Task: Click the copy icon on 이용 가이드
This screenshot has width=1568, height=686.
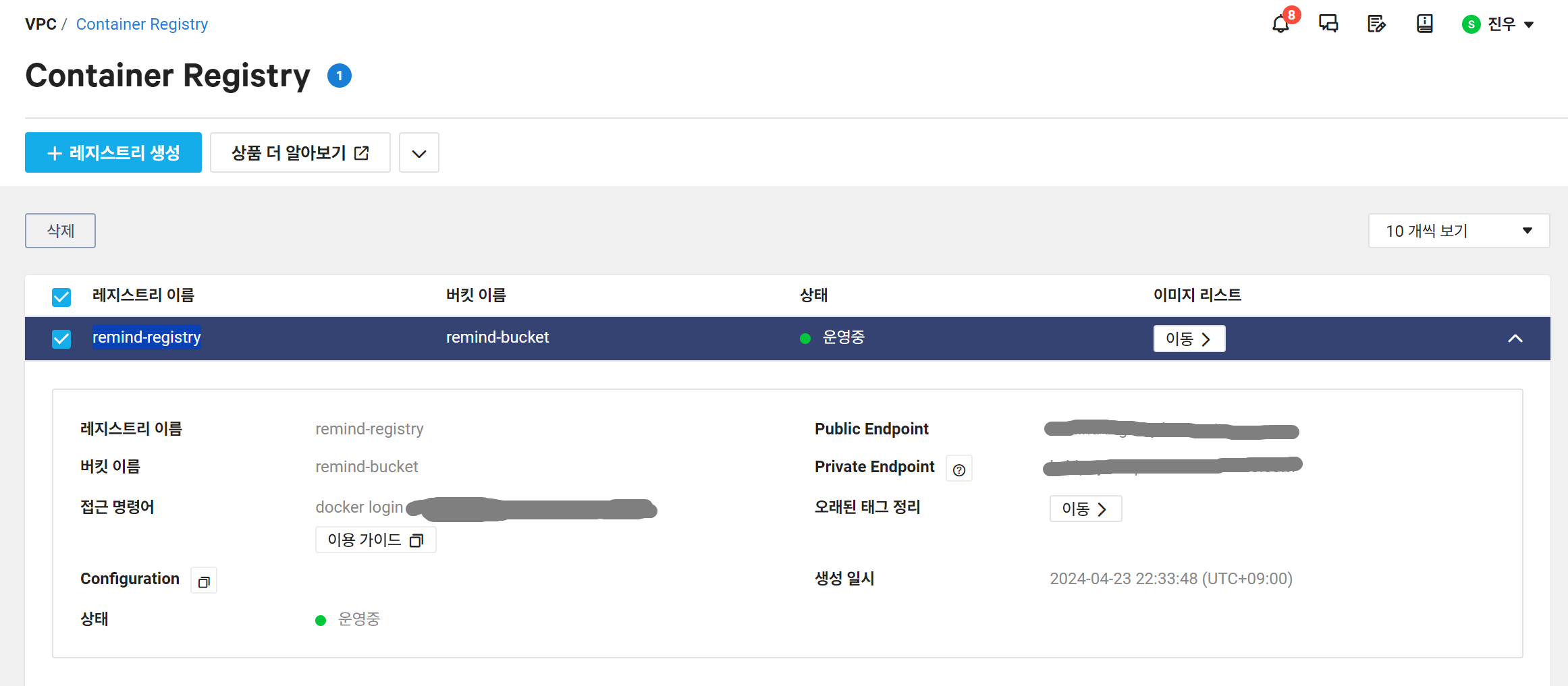Action: click(x=417, y=540)
